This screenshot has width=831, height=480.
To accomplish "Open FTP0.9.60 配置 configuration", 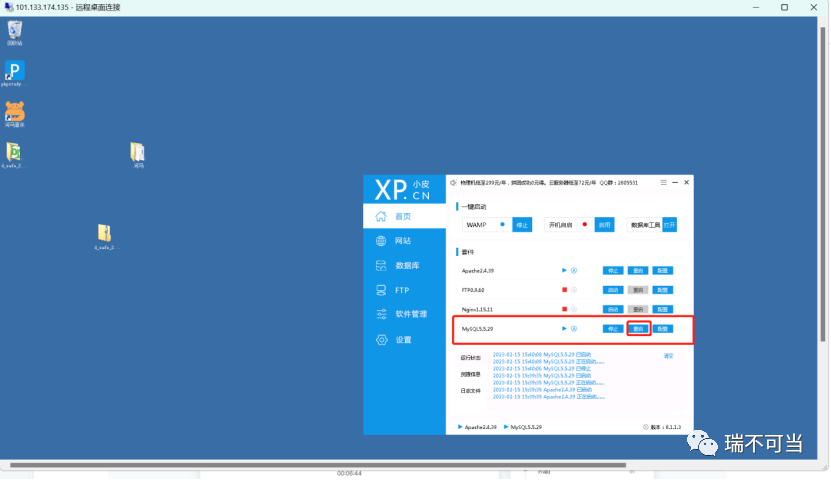I will 663,290.
